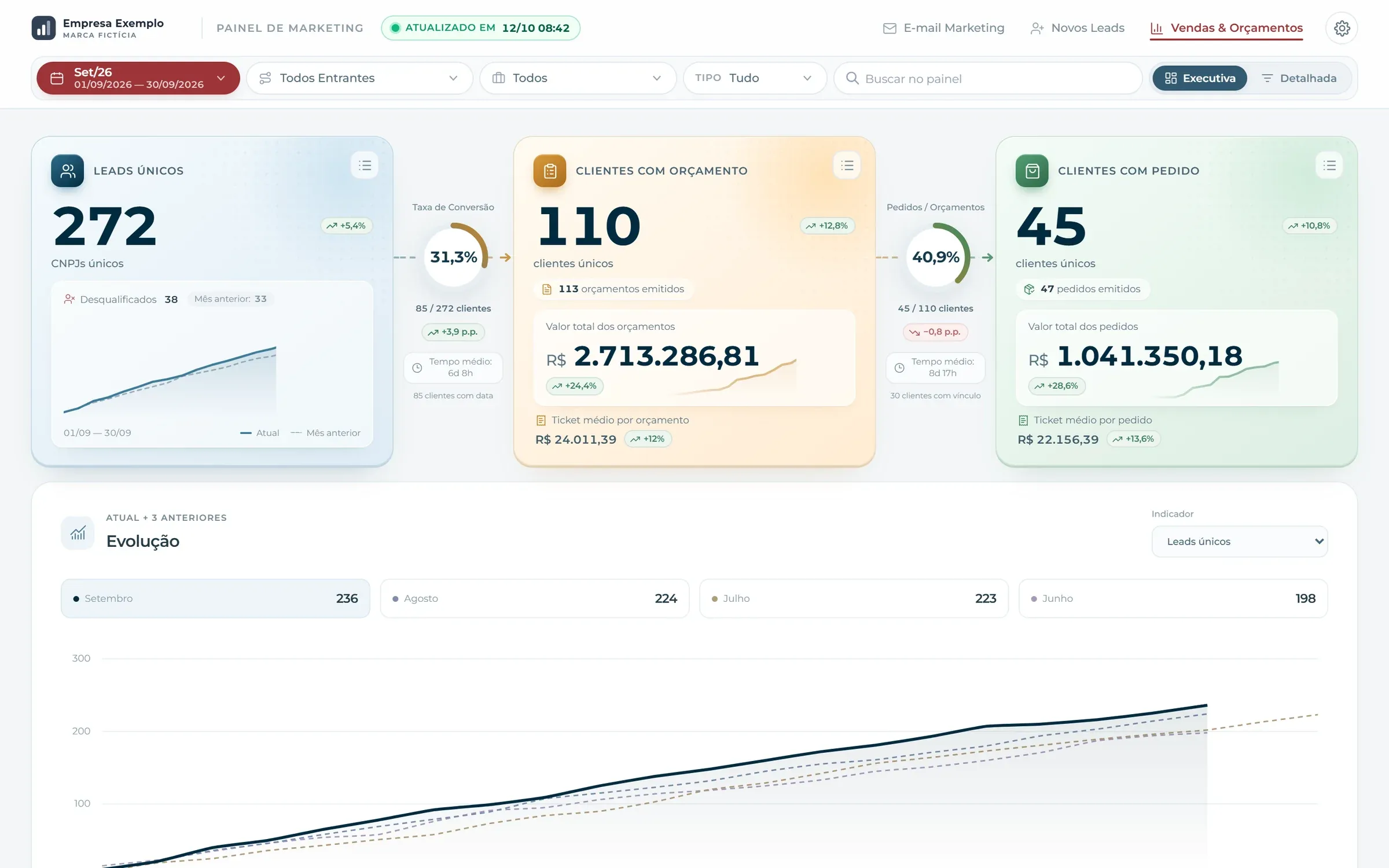Click the Mês anterior: 33 chip
1389x868 pixels.
coord(230,299)
